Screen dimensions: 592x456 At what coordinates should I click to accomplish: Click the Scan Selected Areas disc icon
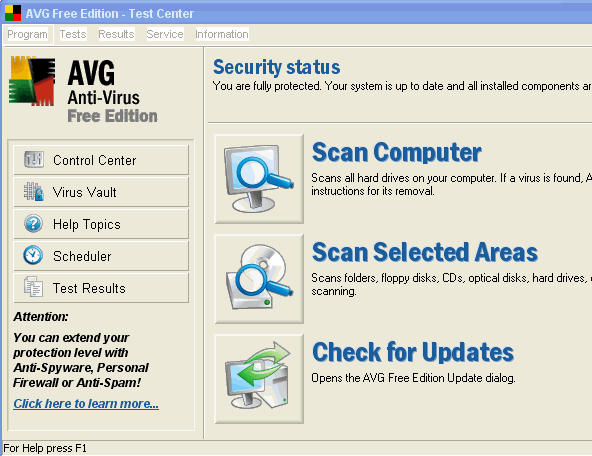point(259,279)
